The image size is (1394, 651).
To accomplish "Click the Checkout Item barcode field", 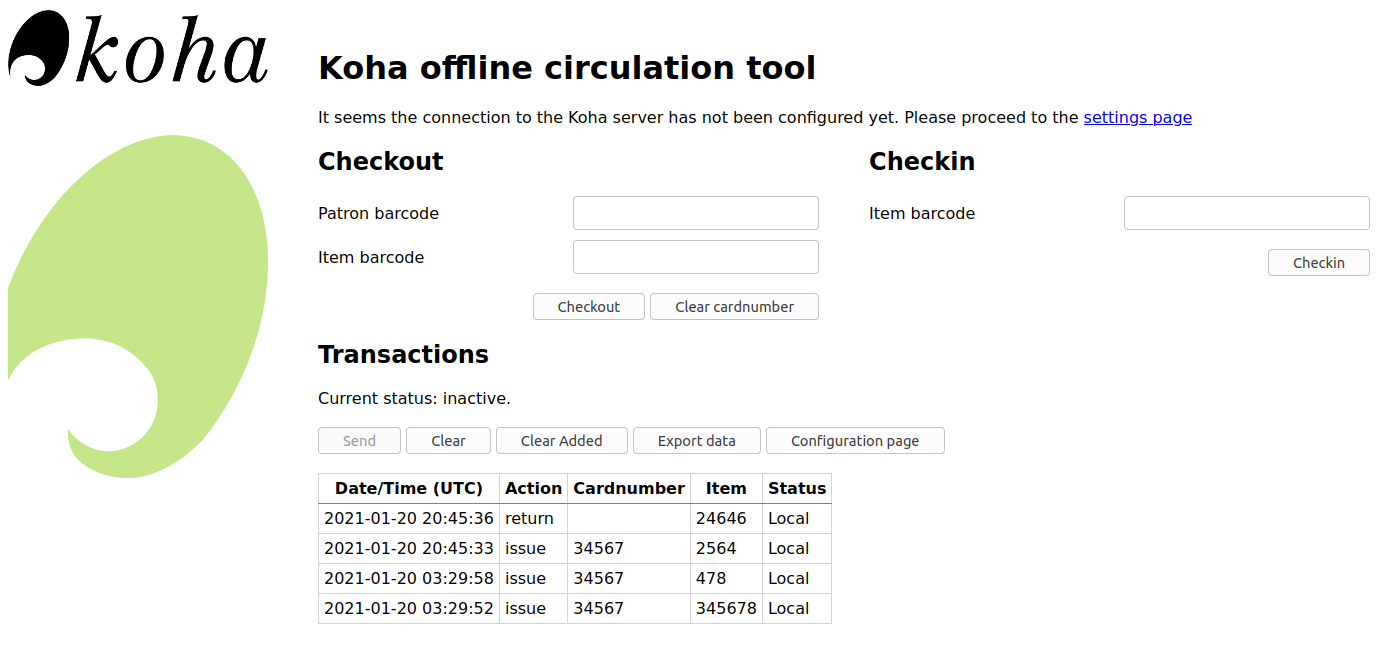I will click(695, 257).
